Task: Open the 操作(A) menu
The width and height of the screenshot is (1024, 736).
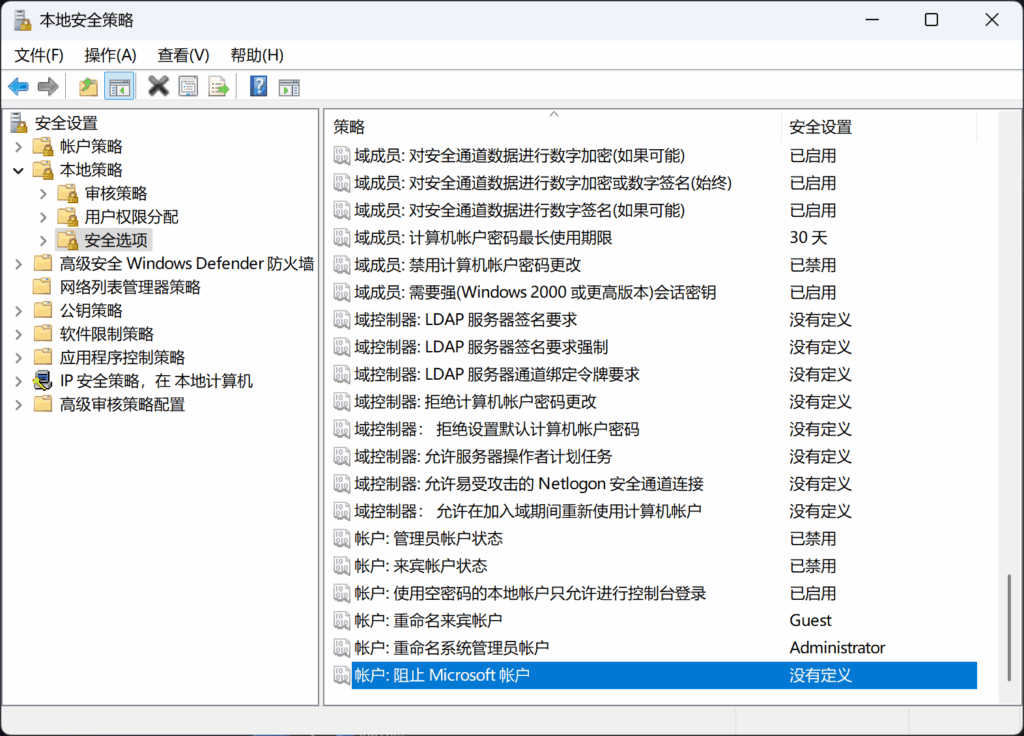Action: tap(110, 55)
